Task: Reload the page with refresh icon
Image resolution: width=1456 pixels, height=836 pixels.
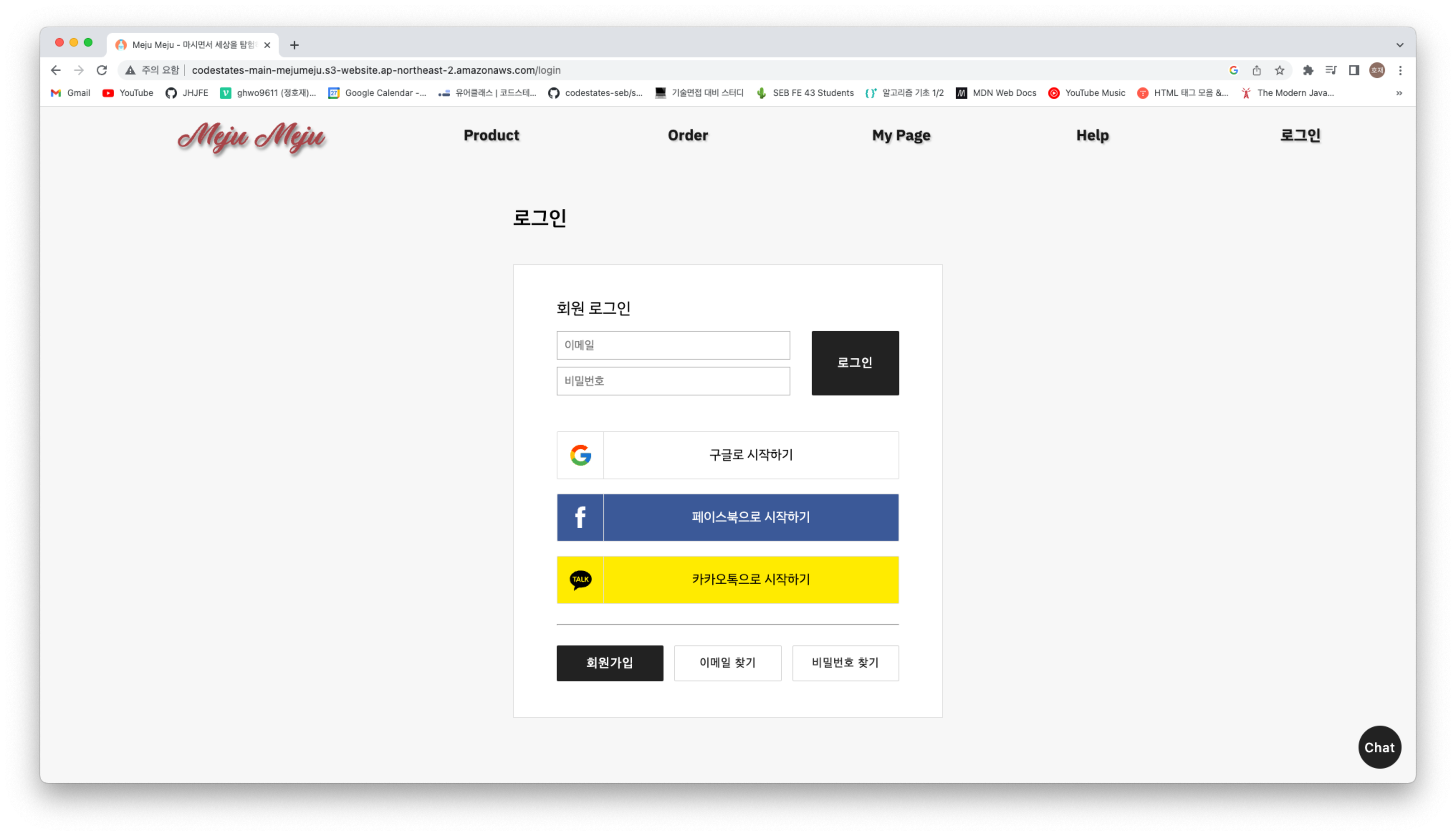Action: (102, 70)
